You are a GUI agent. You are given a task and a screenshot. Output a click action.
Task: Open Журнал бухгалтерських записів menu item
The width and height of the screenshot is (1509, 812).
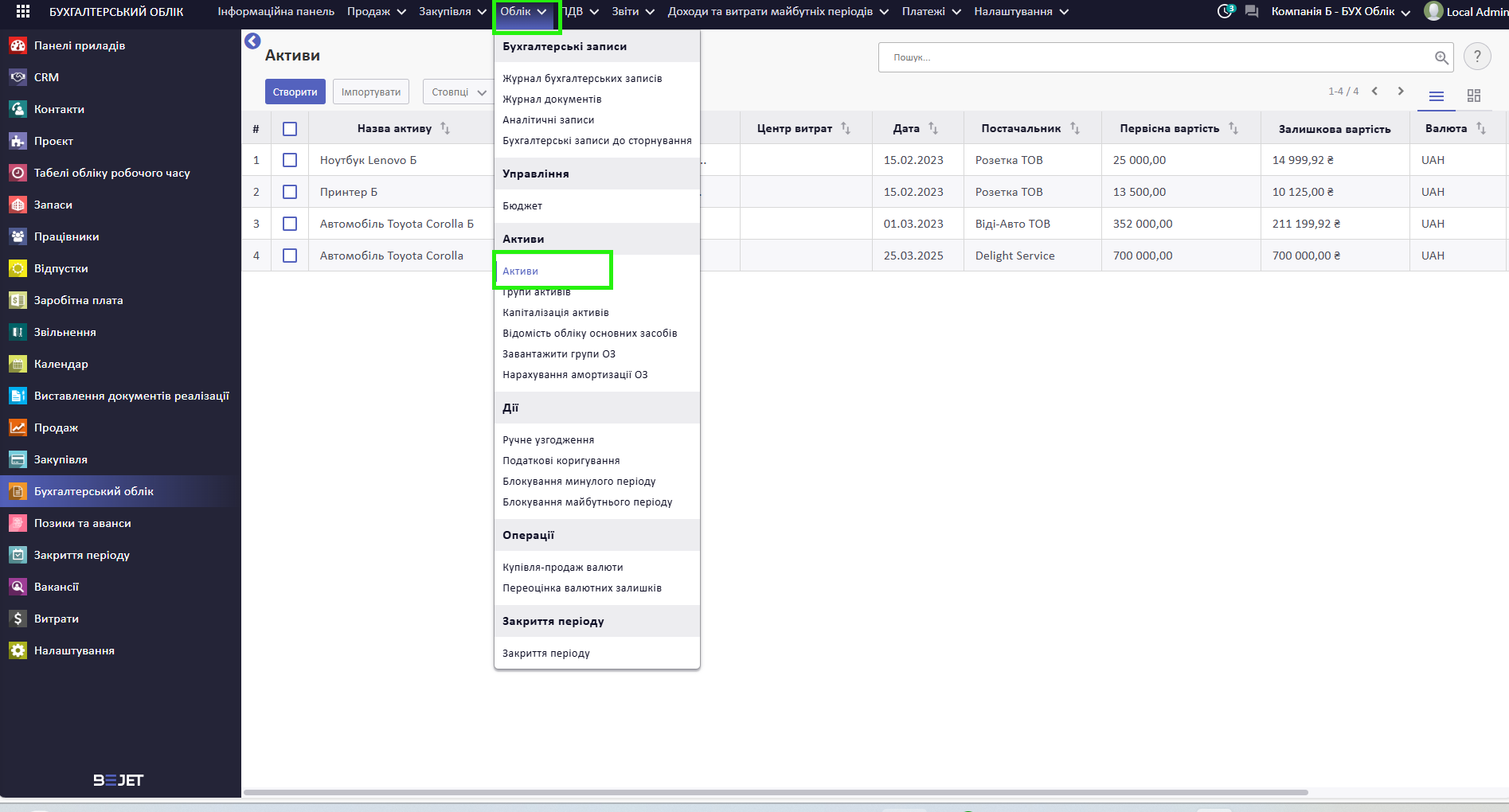(x=582, y=78)
